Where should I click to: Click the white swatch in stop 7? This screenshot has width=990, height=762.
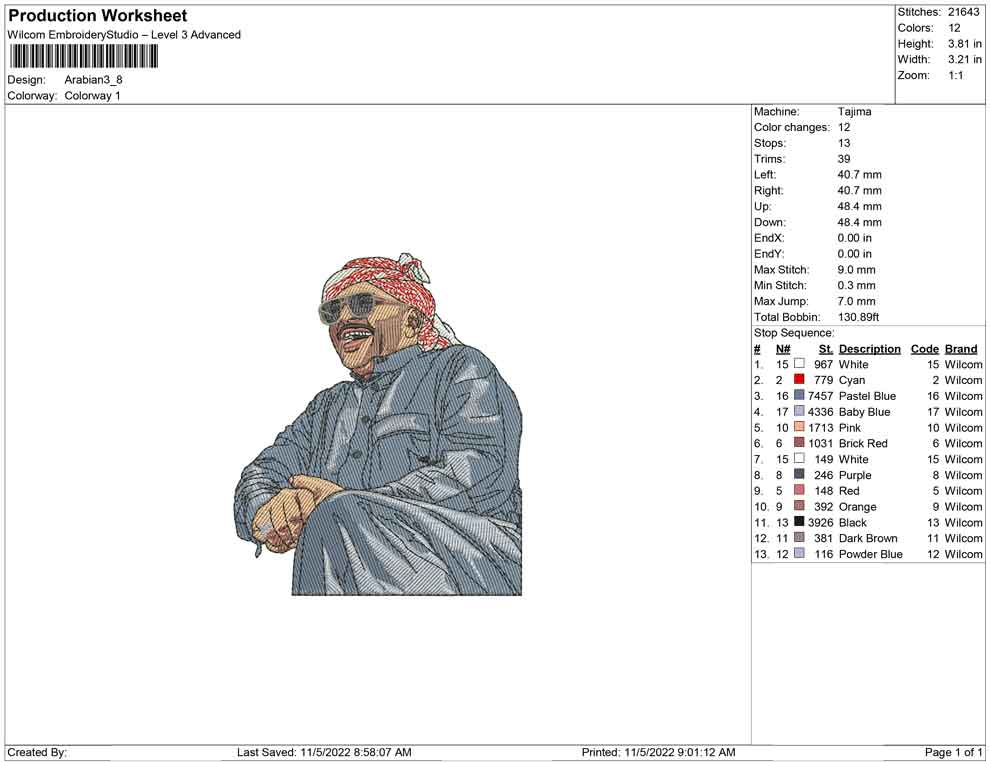click(799, 458)
